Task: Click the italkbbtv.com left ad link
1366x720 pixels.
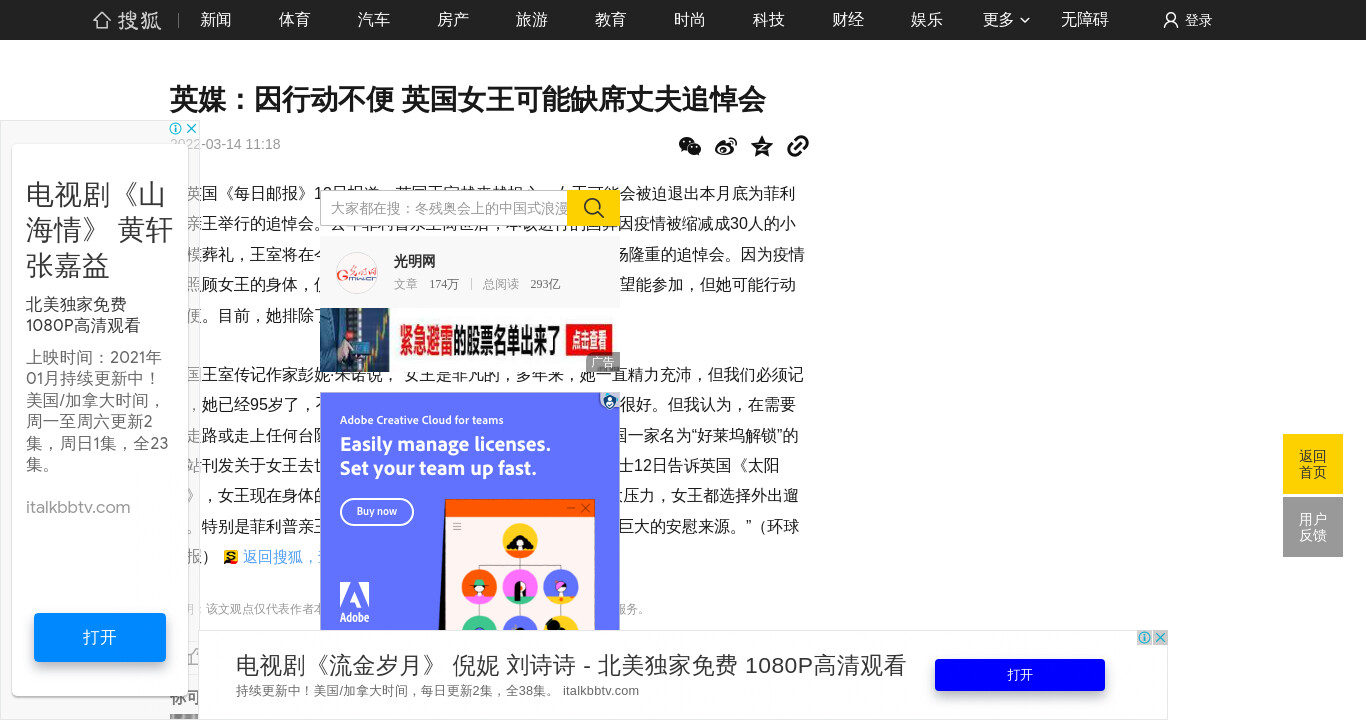Action: click(78, 507)
